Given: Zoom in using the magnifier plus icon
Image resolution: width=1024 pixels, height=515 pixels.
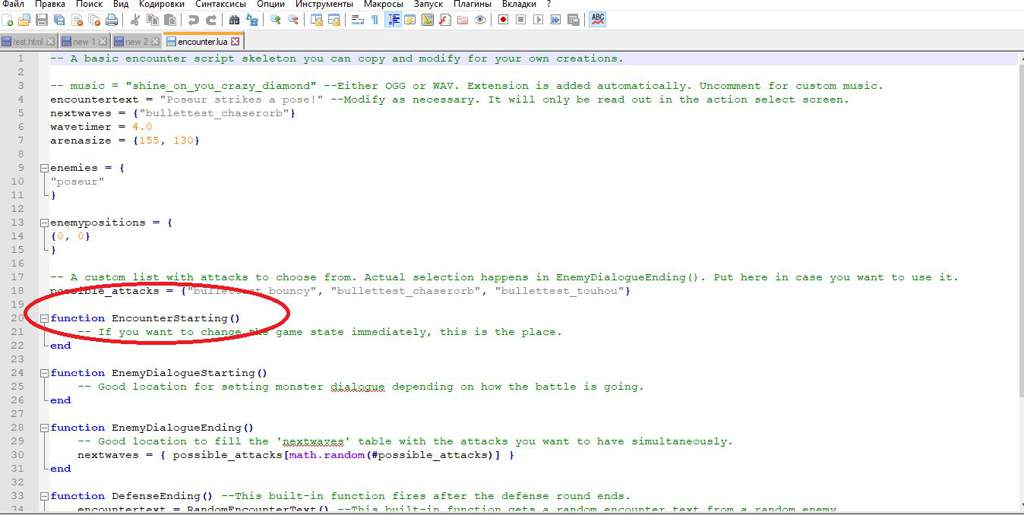Looking at the screenshot, I should [276, 20].
